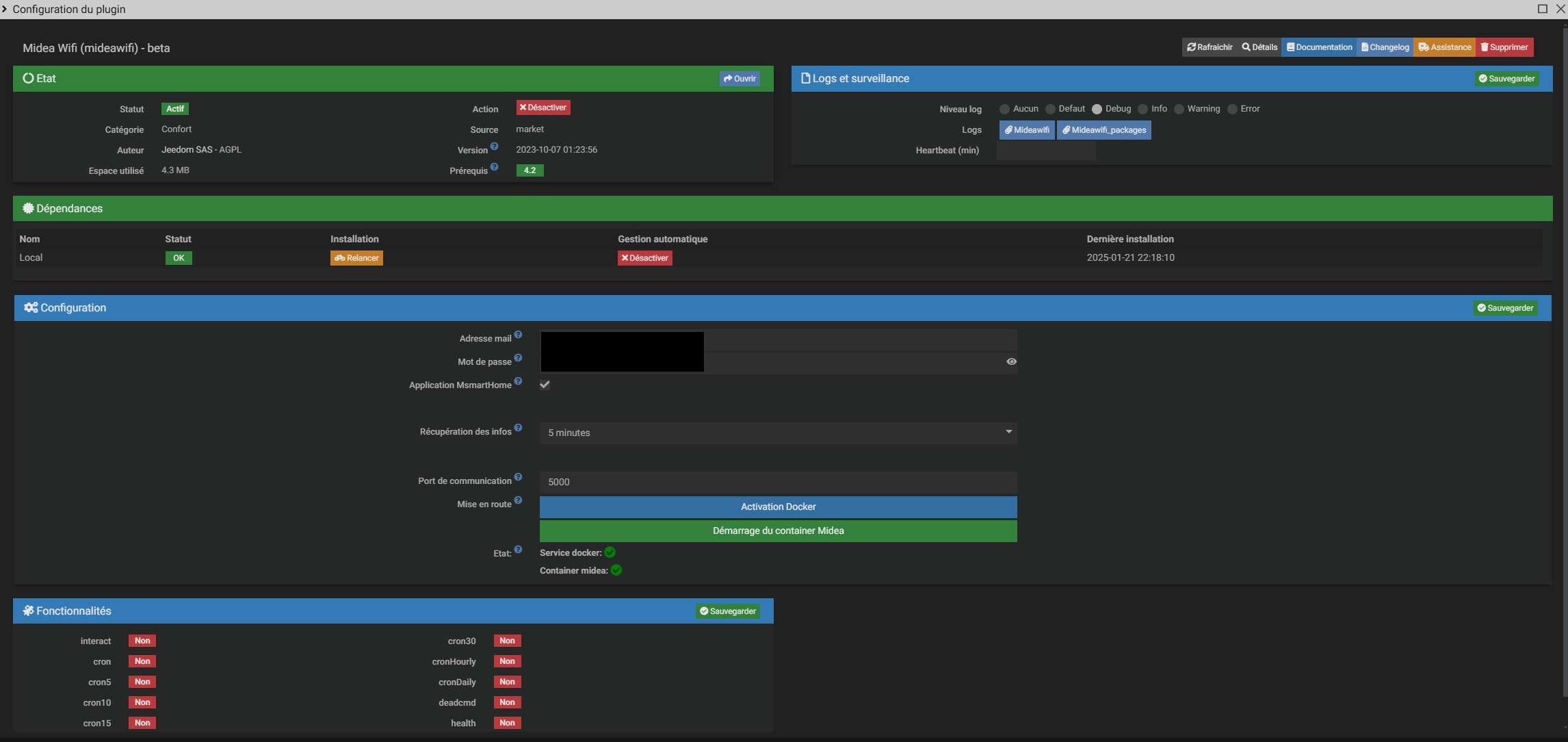
Task: Click the Configuration section gears icon
Action: (31, 308)
